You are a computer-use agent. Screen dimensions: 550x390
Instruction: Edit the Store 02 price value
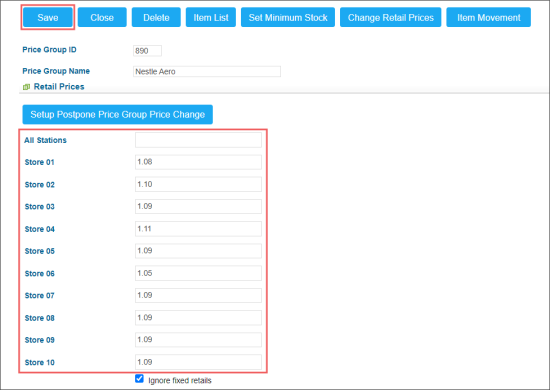click(x=198, y=184)
